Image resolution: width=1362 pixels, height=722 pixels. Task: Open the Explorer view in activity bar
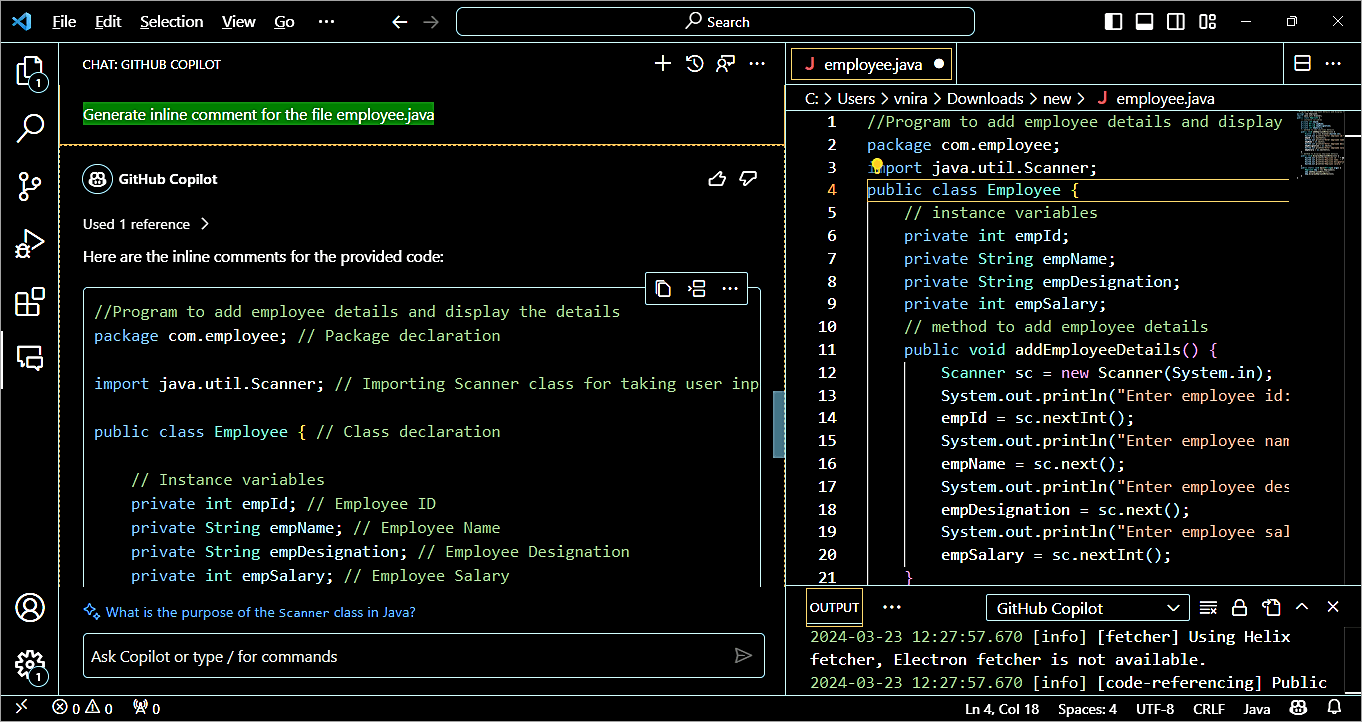click(x=30, y=72)
